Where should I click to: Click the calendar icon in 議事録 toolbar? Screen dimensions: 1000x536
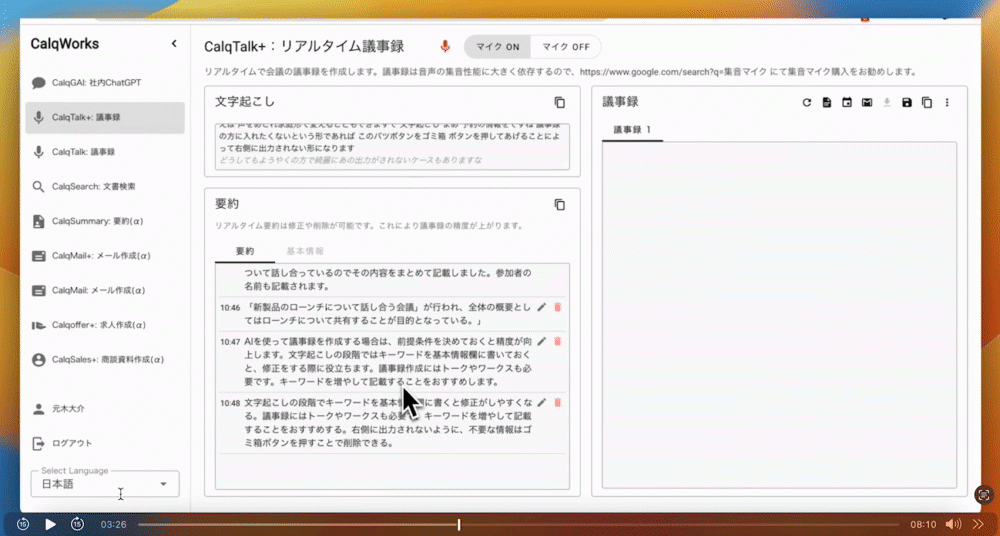(x=847, y=102)
